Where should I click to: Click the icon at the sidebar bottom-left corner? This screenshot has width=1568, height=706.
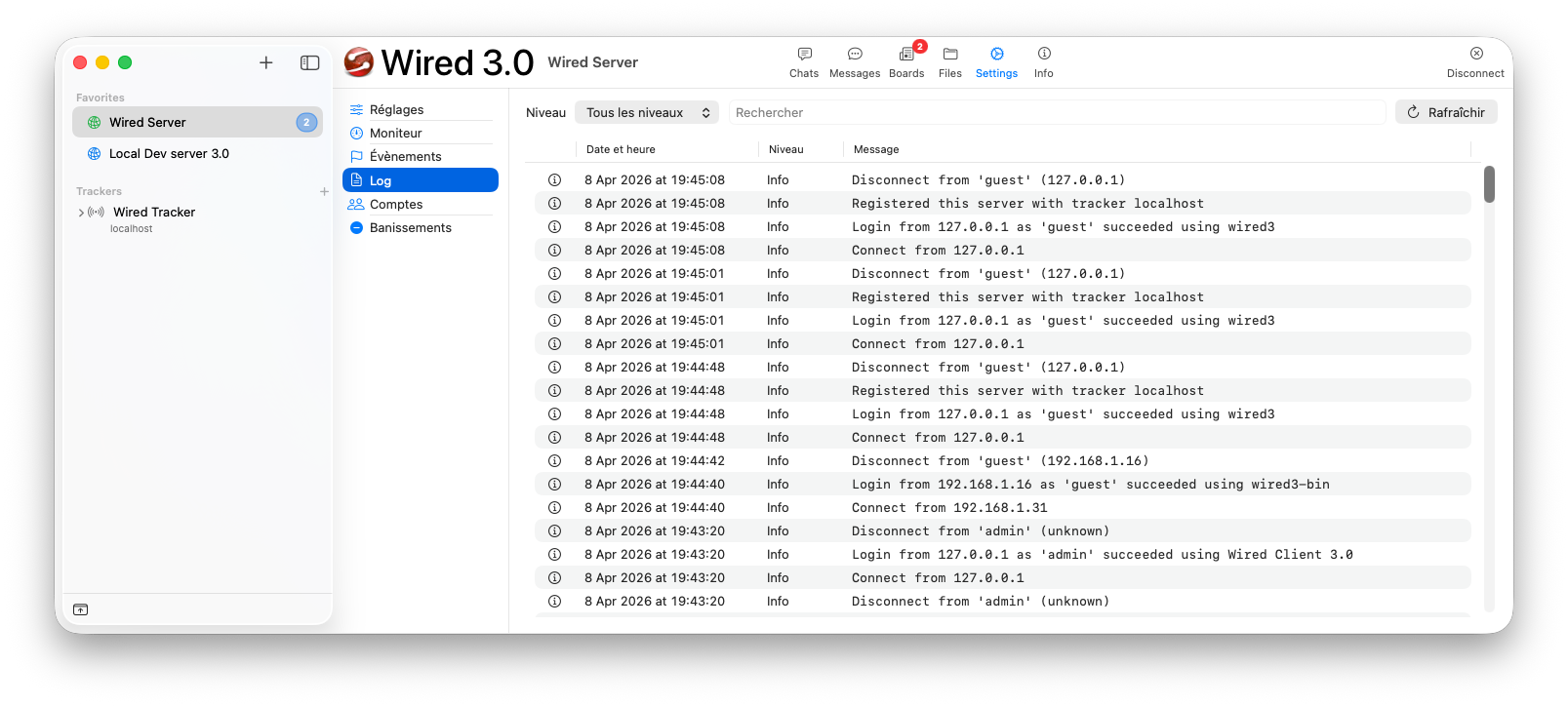point(81,609)
